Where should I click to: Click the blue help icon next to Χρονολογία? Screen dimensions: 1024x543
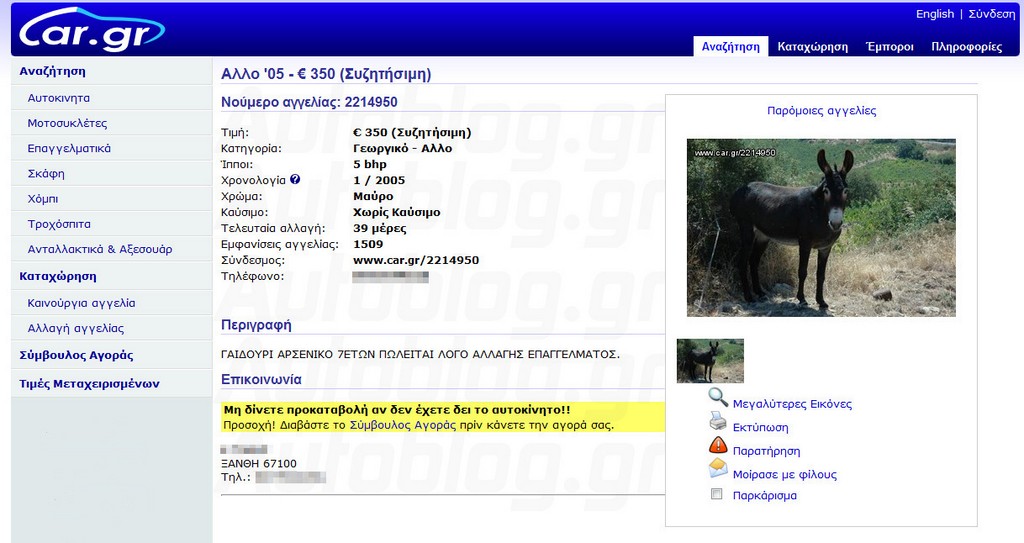(x=295, y=179)
